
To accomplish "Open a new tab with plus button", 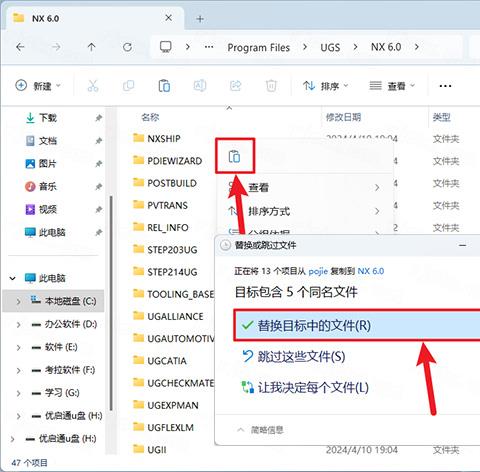I will point(200,19).
